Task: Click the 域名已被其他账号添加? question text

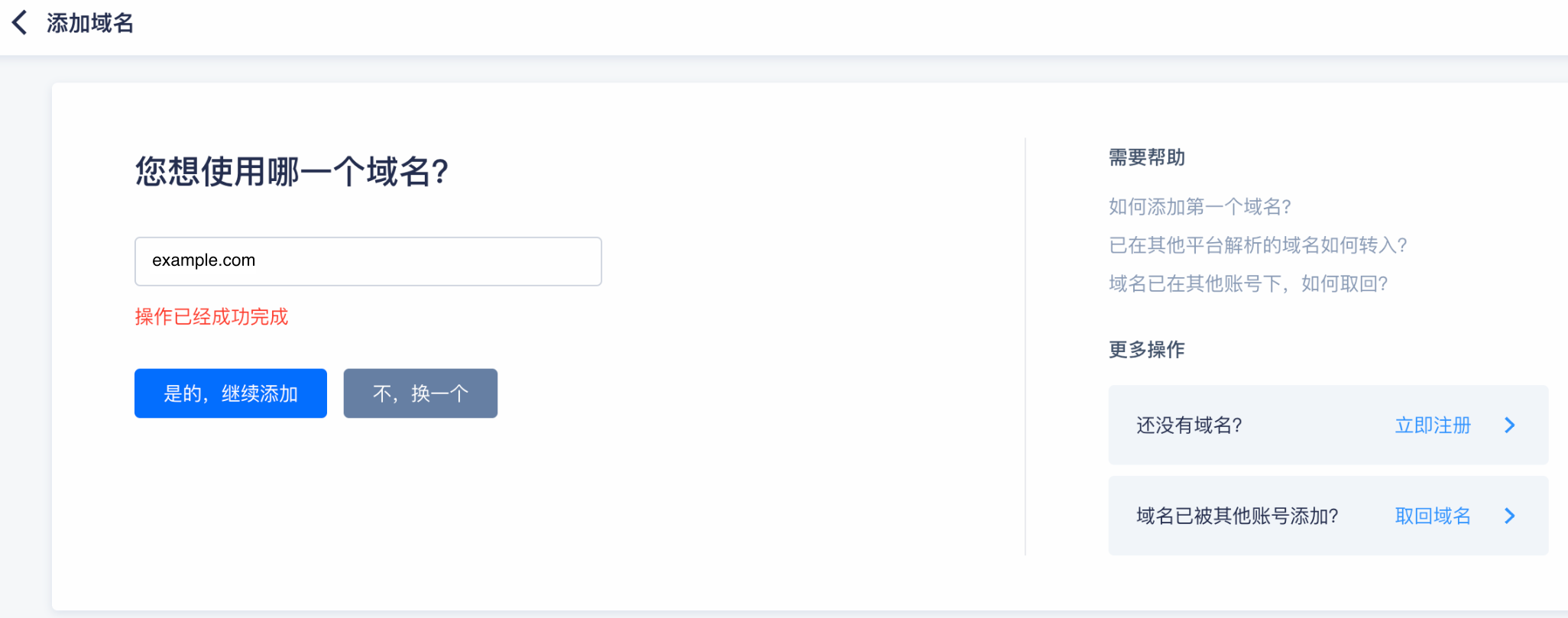Action: click(1237, 516)
